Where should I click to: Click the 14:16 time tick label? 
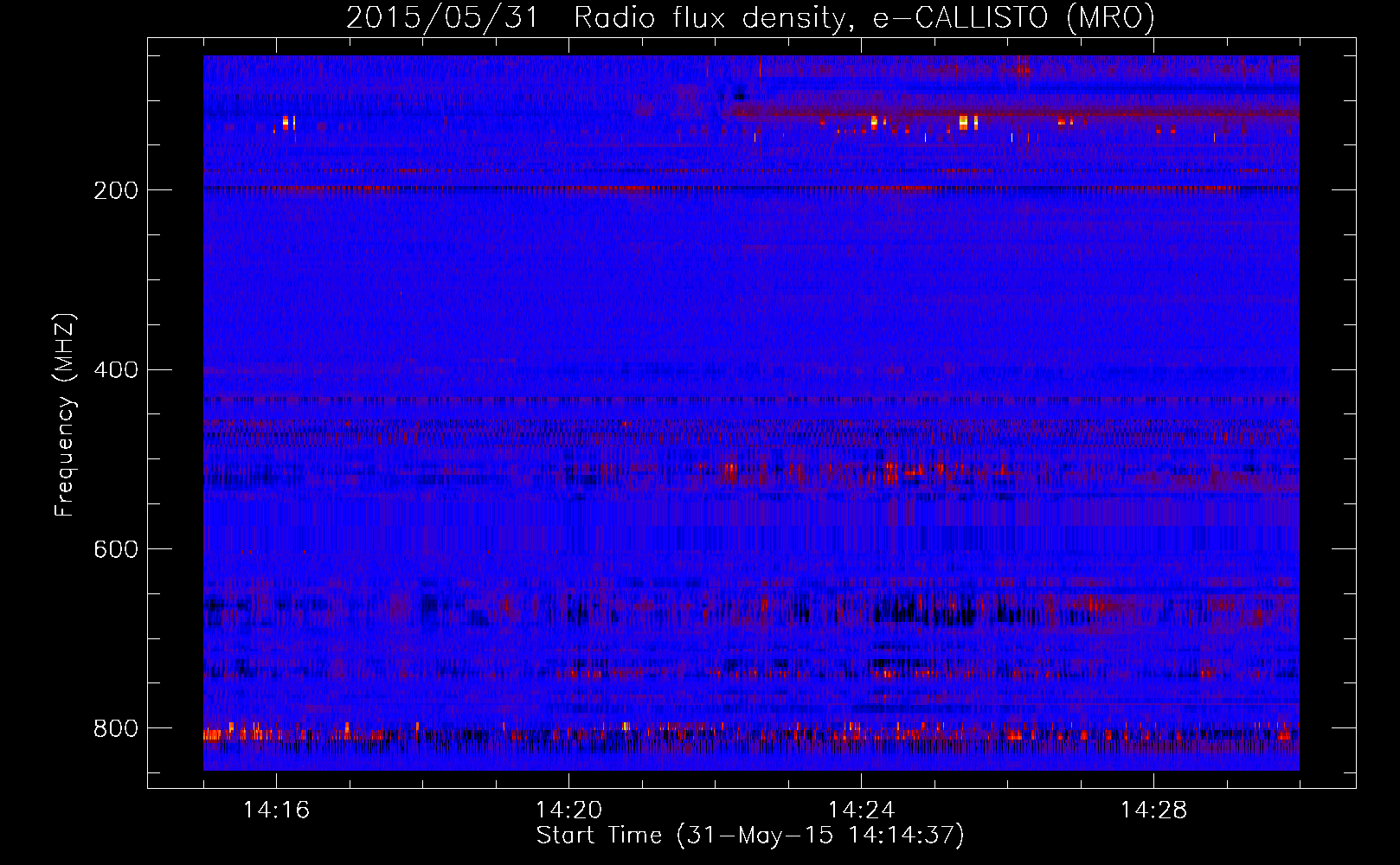pos(276,810)
